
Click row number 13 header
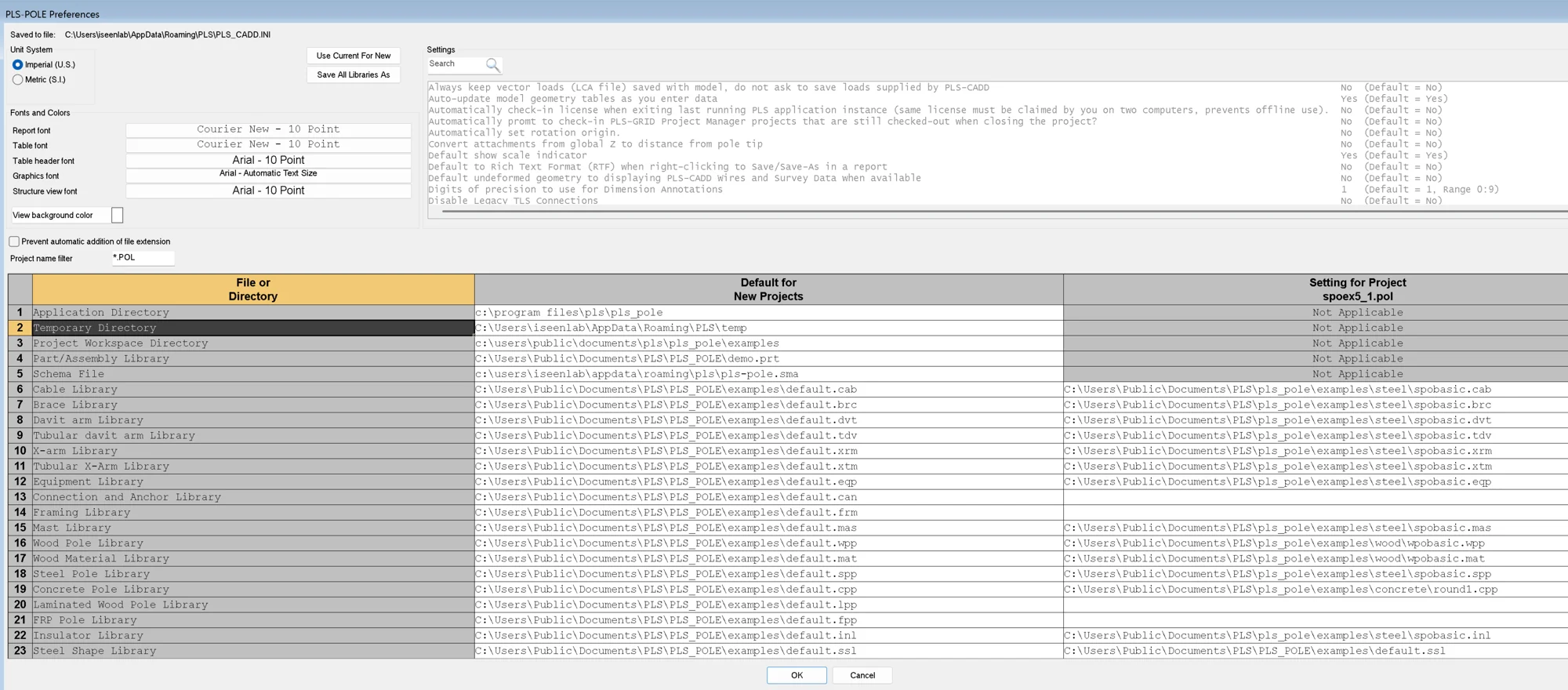[x=20, y=497]
